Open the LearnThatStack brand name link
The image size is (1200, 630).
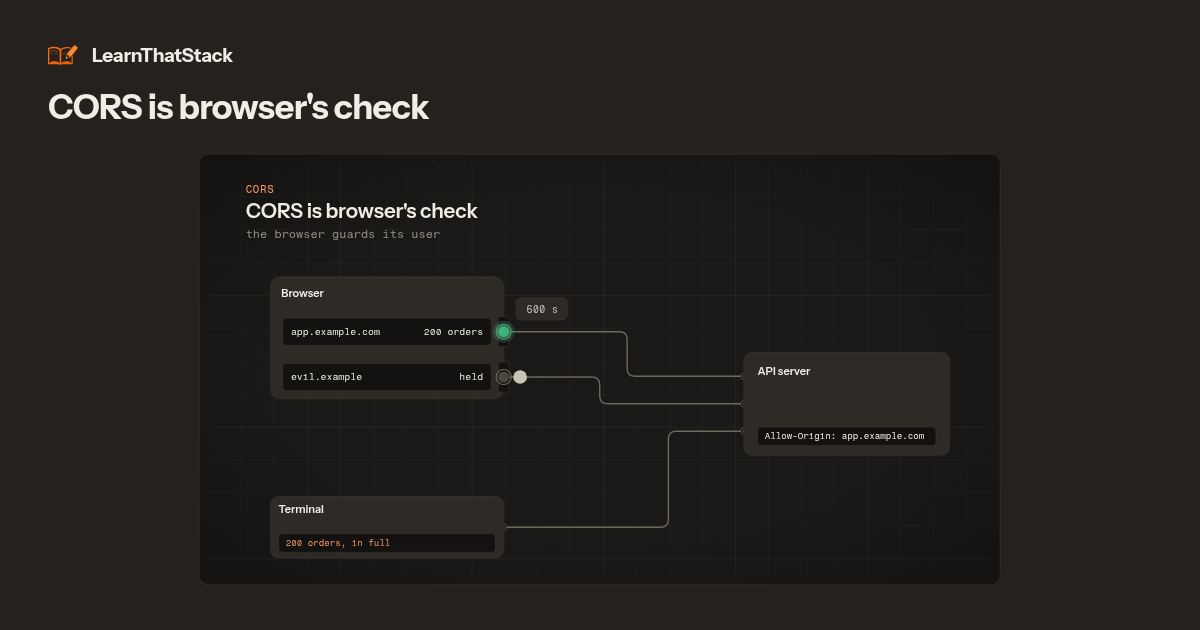(162, 56)
